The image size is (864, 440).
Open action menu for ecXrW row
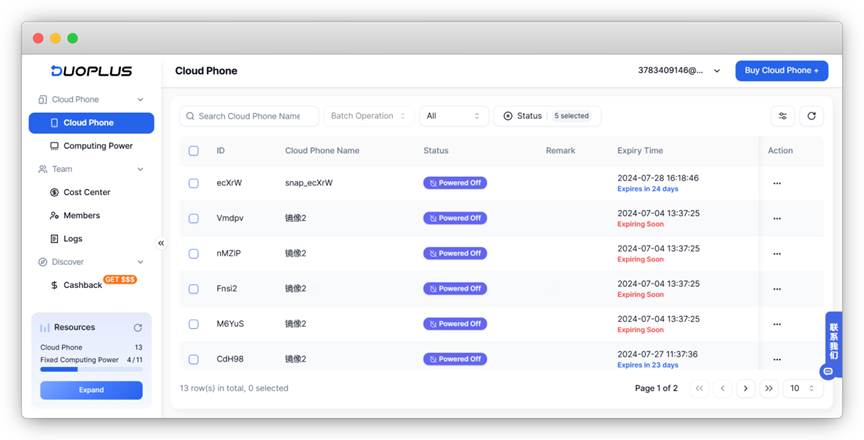pos(776,183)
